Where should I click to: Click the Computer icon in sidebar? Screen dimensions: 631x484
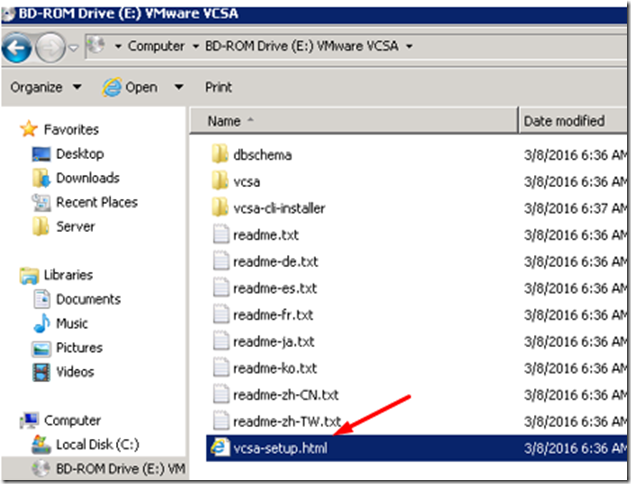(29, 420)
